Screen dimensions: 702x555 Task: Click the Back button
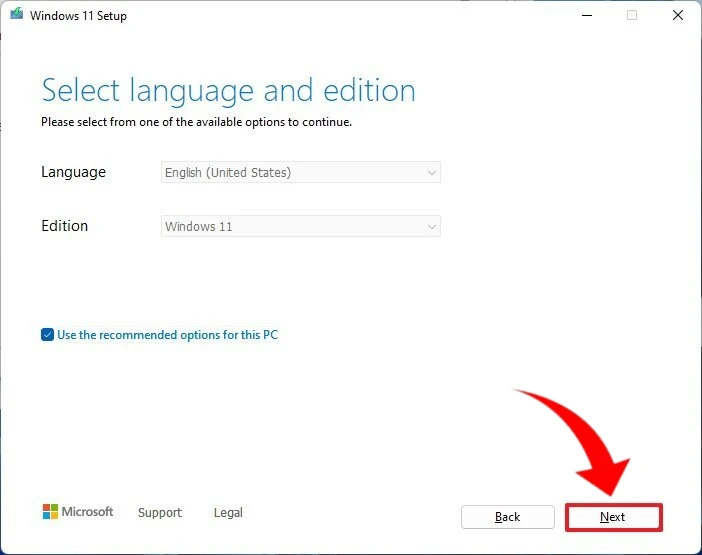pos(508,517)
